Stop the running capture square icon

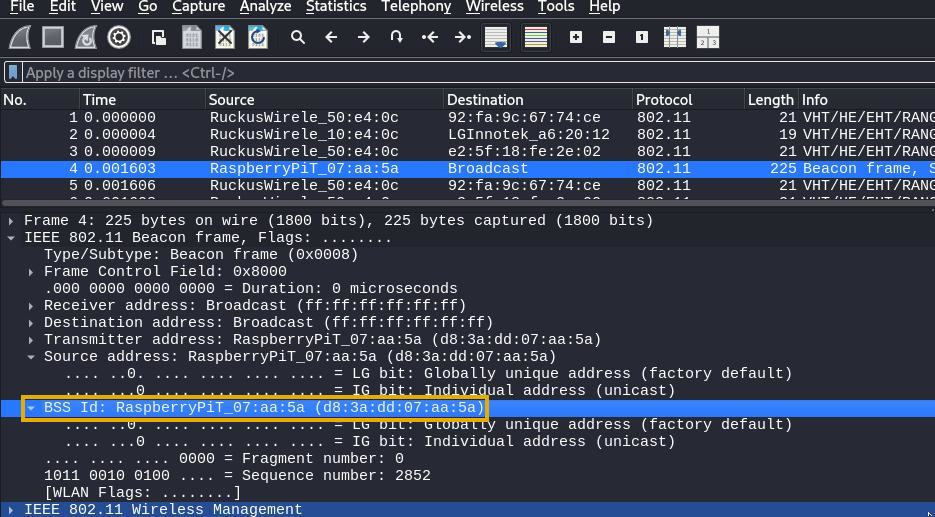pyautogui.click(x=53, y=38)
